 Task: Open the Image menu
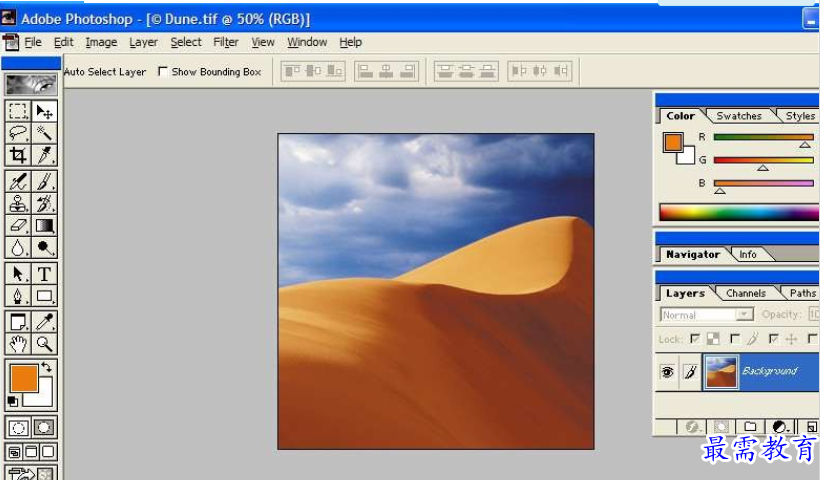pyautogui.click(x=101, y=42)
